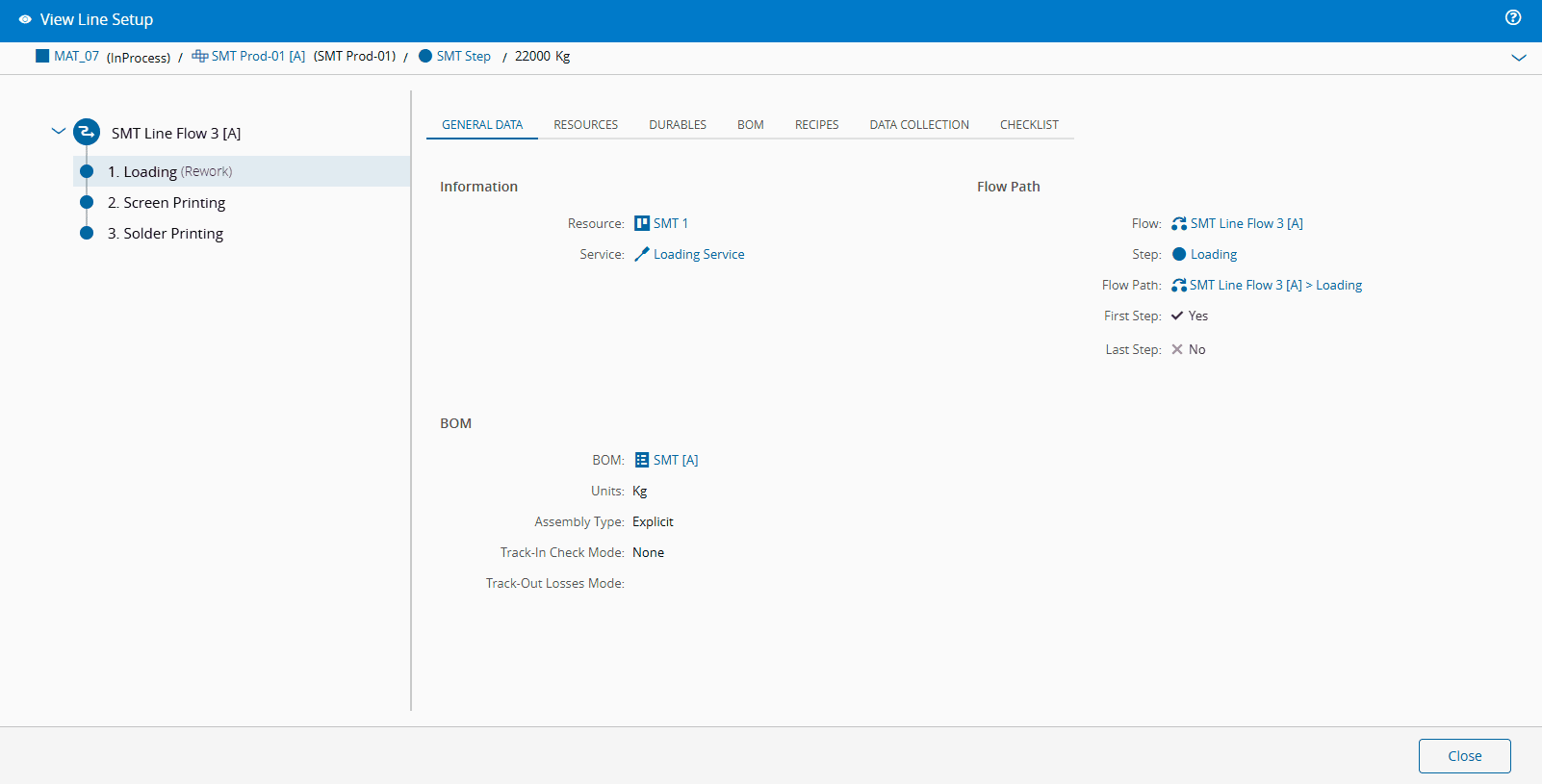Expand the header details chevron
Image resolution: width=1542 pixels, height=784 pixels.
pyautogui.click(x=1518, y=58)
